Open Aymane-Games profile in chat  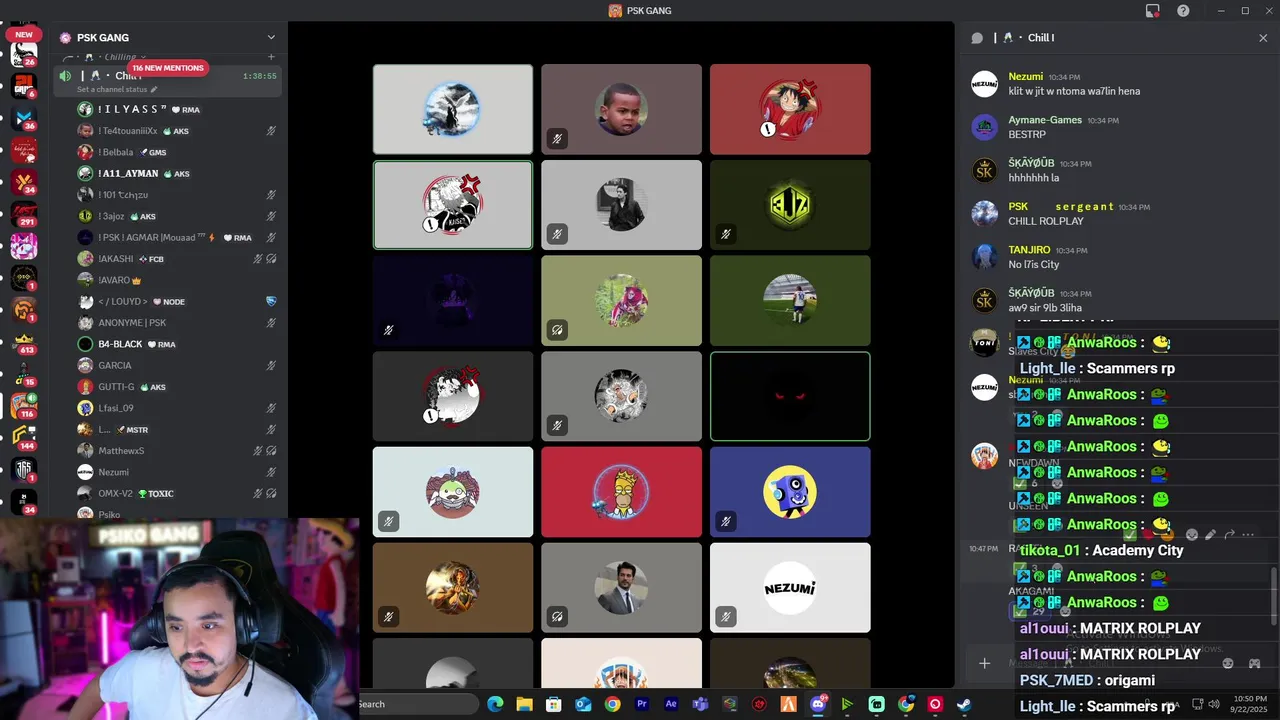[1045, 120]
